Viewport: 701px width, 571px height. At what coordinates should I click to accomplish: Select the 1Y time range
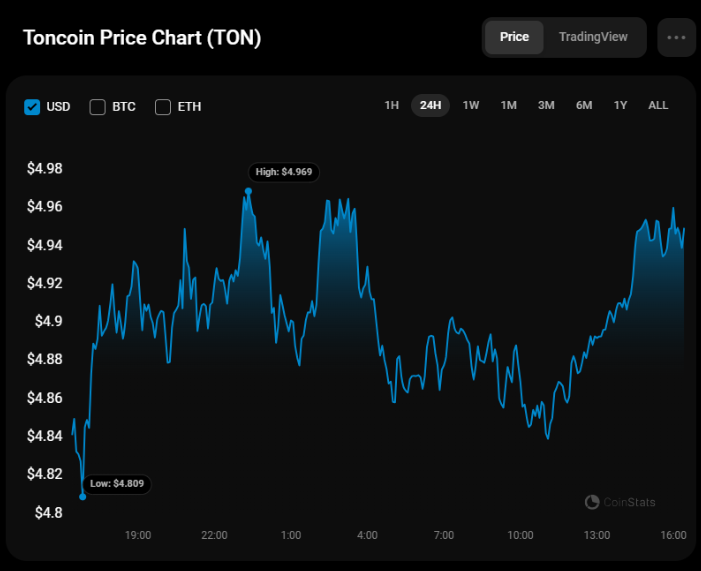click(620, 106)
